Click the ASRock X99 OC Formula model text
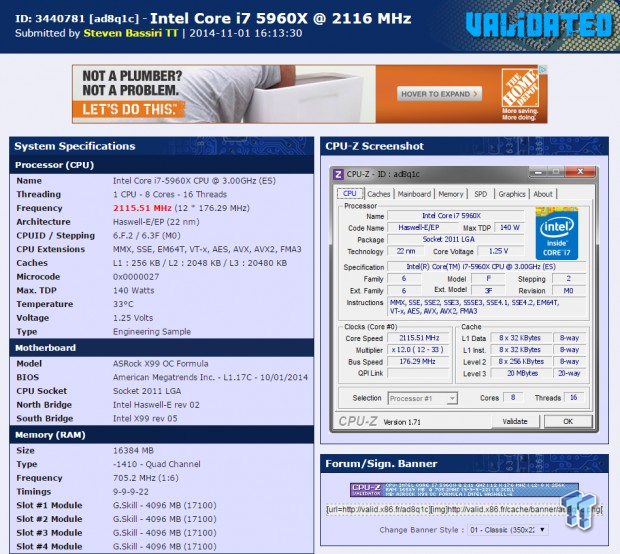 [161, 363]
